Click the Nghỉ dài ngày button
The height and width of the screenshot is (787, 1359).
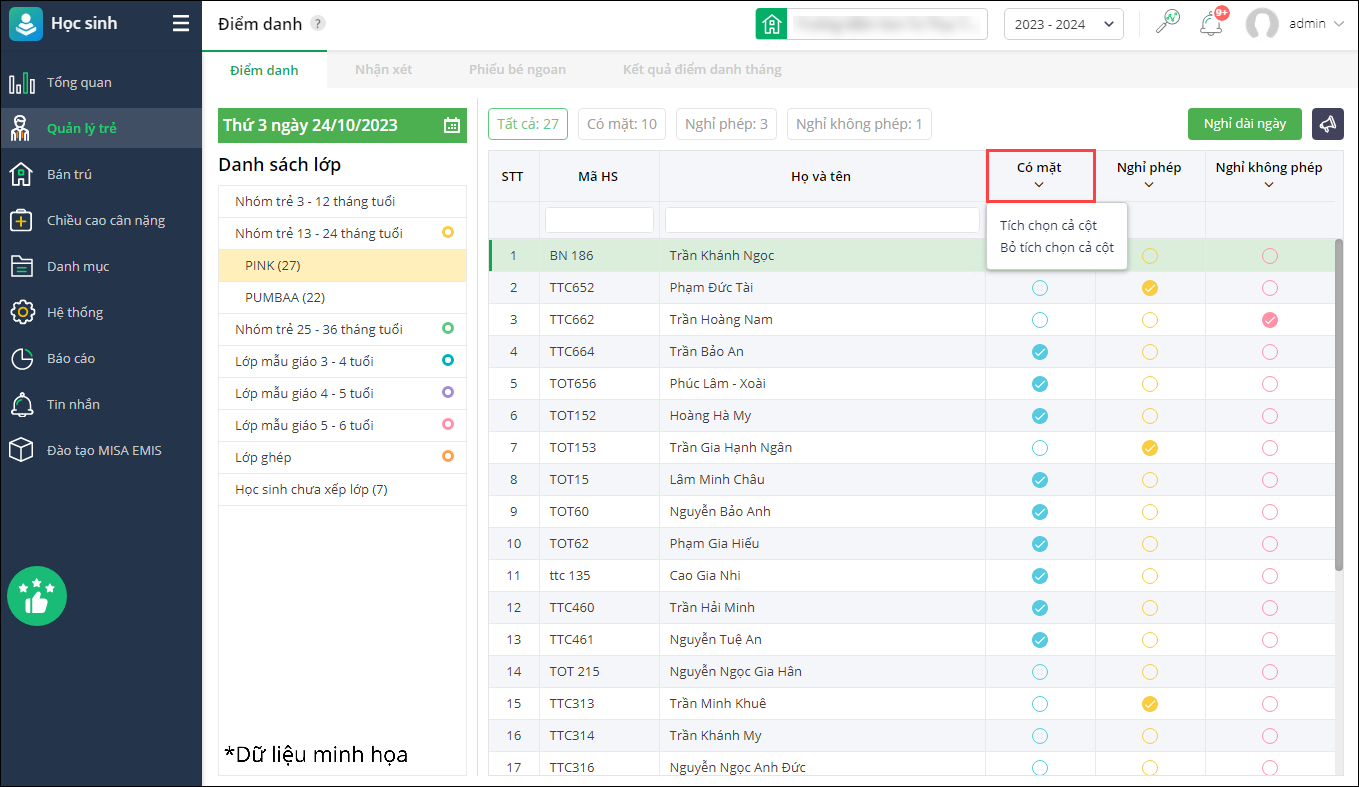click(1244, 124)
